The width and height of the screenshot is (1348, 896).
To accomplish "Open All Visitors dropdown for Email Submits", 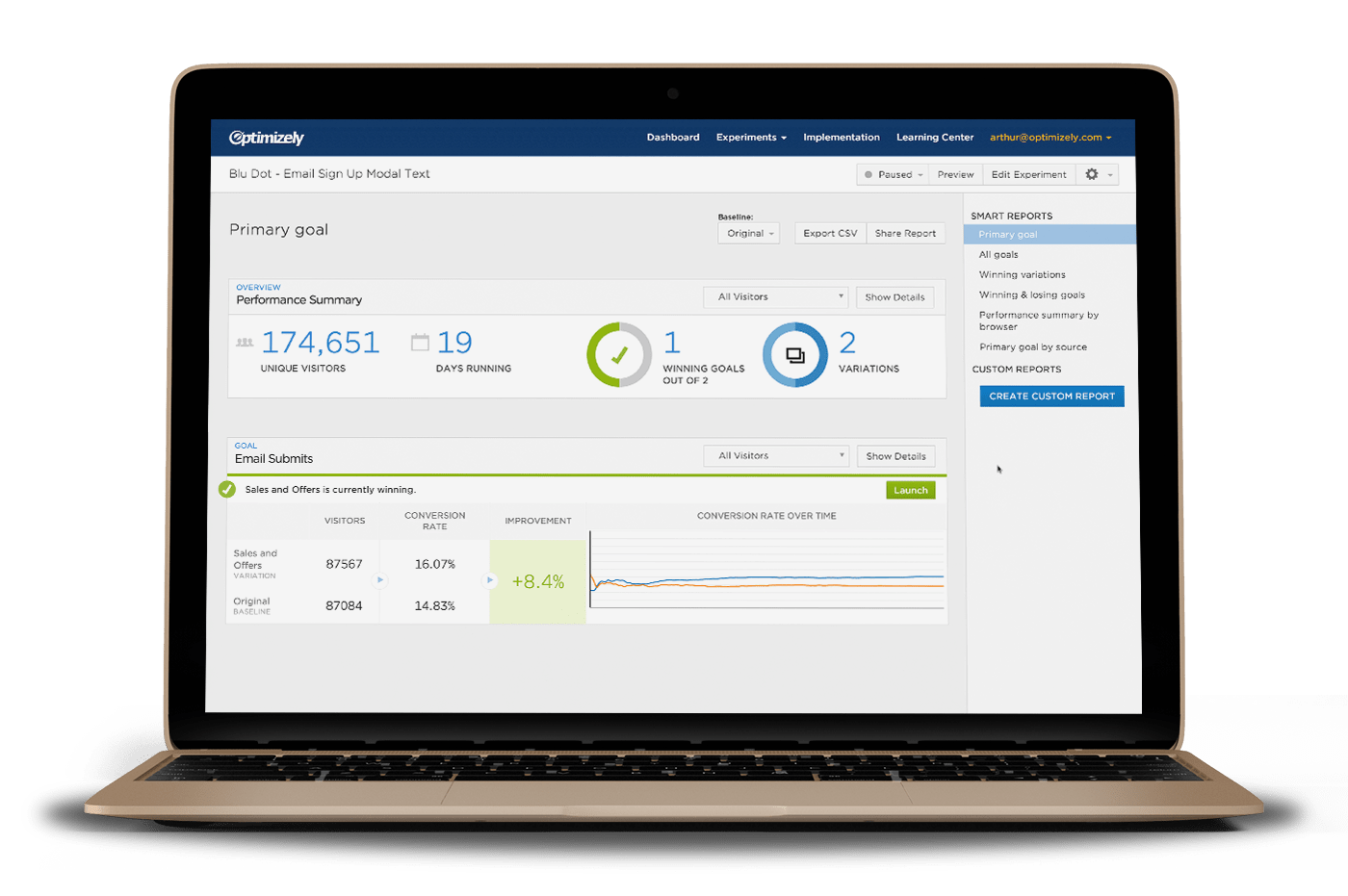I will click(x=776, y=456).
